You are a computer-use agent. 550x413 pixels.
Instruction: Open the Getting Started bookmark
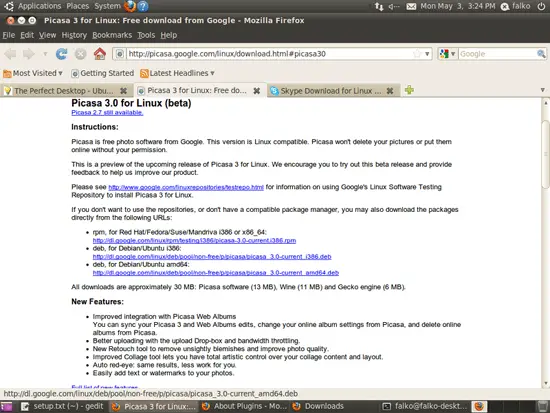[x=103, y=73]
